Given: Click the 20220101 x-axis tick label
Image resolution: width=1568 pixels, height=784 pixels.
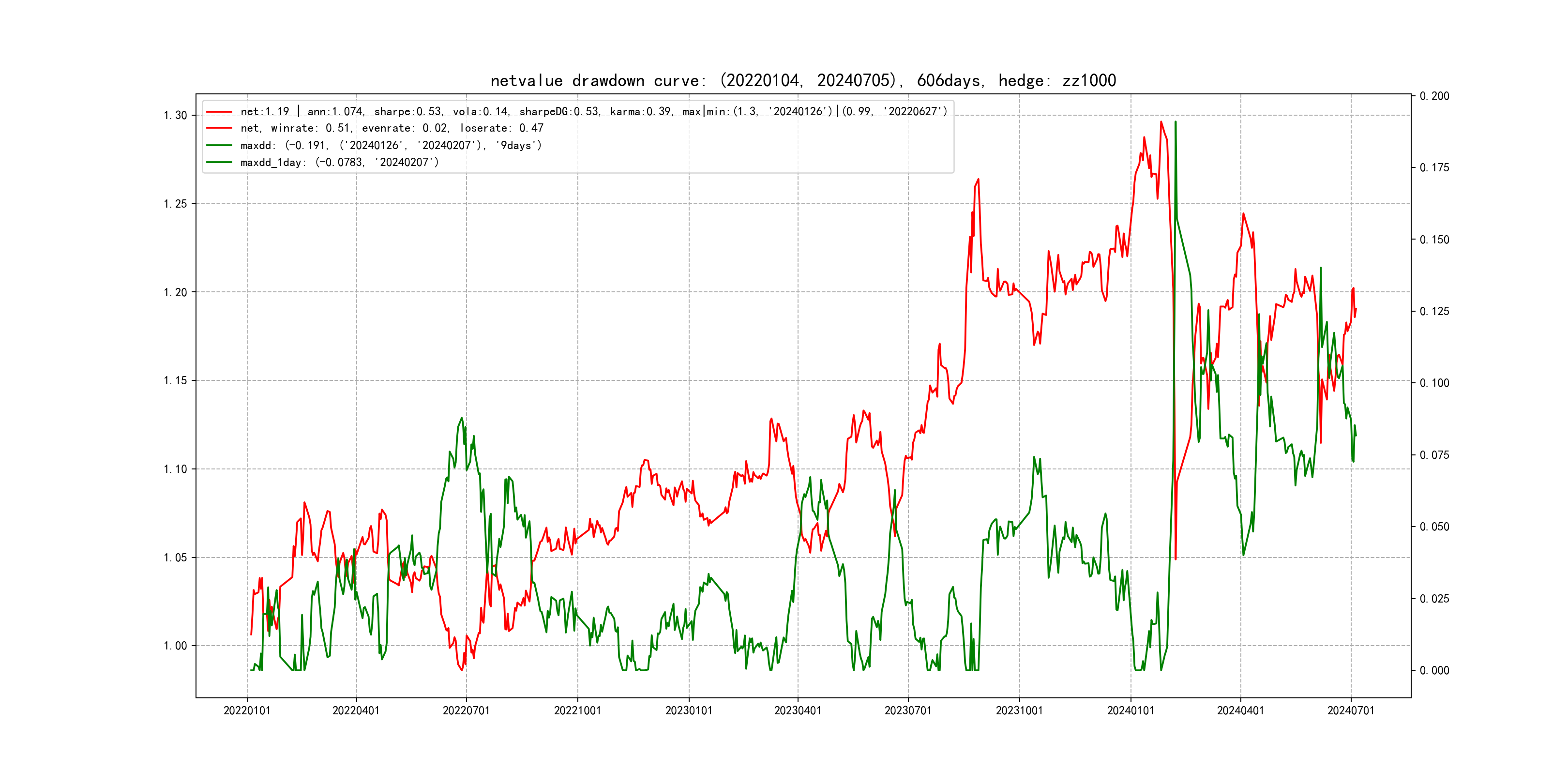Looking at the screenshot, I should (247, 710).
